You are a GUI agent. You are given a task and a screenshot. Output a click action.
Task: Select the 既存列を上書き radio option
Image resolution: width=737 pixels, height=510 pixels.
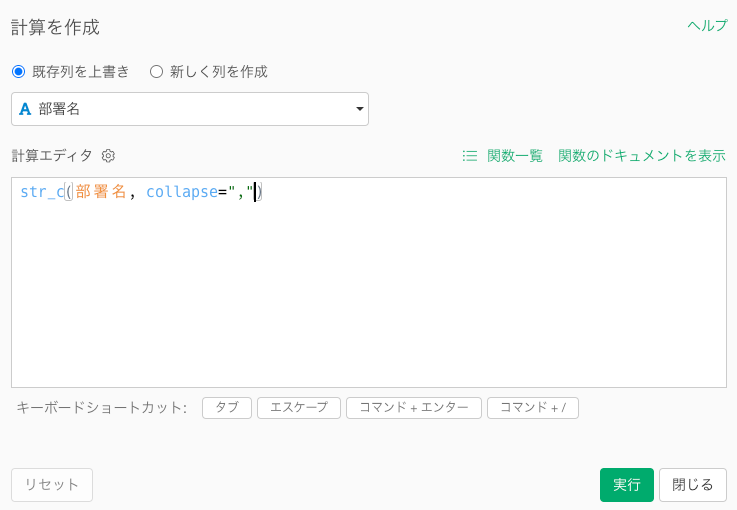pyautogui.click(x=18, y=72)
